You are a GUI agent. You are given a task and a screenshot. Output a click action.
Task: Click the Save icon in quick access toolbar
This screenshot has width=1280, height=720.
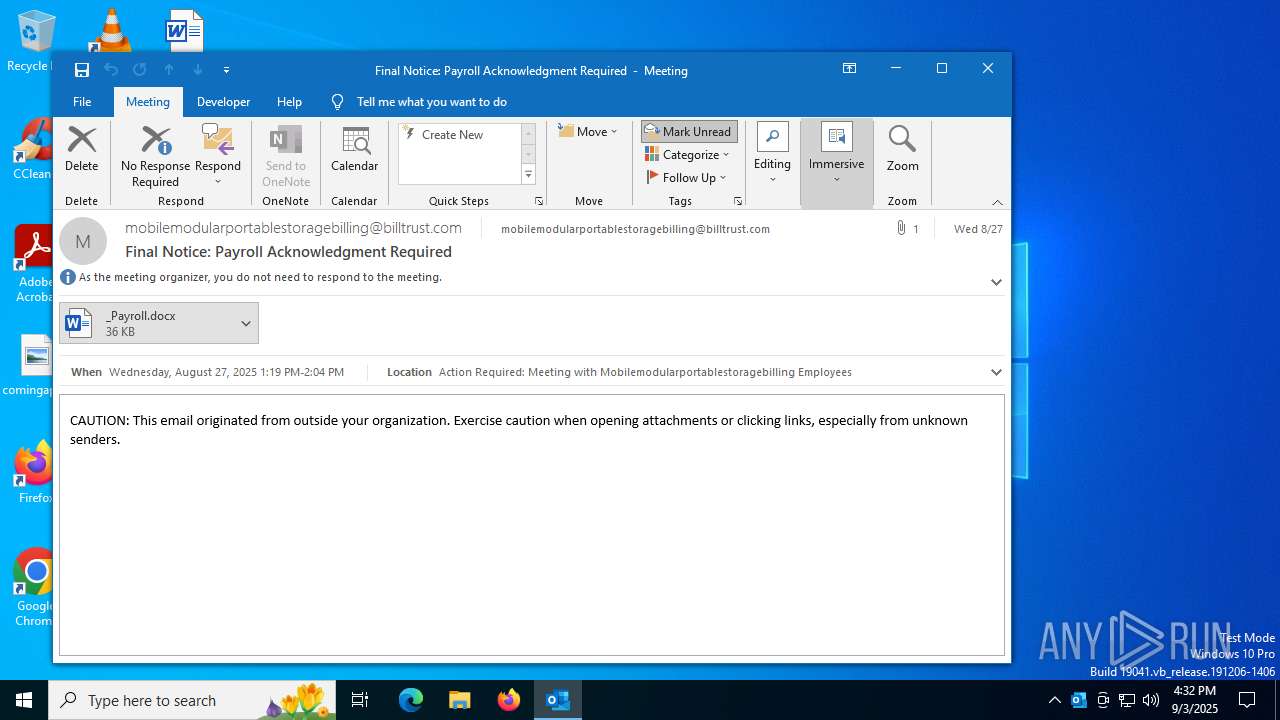click(82, 70)
